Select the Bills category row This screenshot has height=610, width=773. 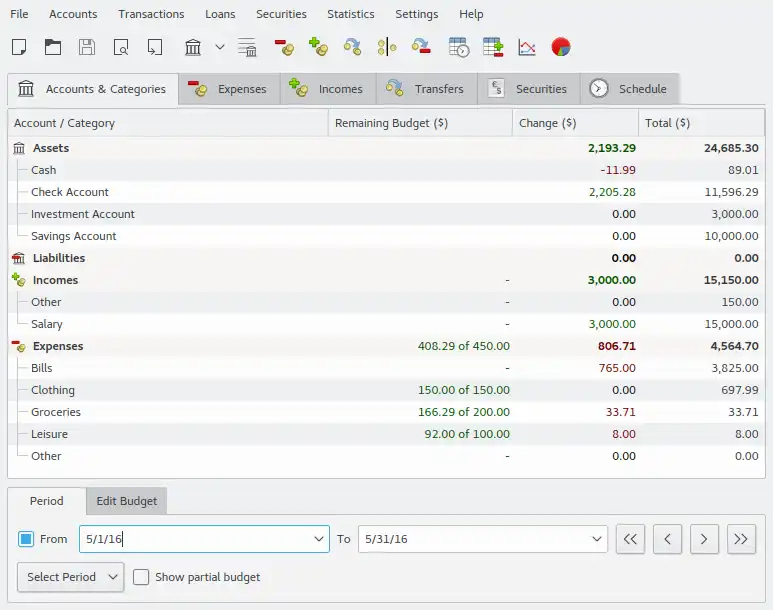coord(386,368)
